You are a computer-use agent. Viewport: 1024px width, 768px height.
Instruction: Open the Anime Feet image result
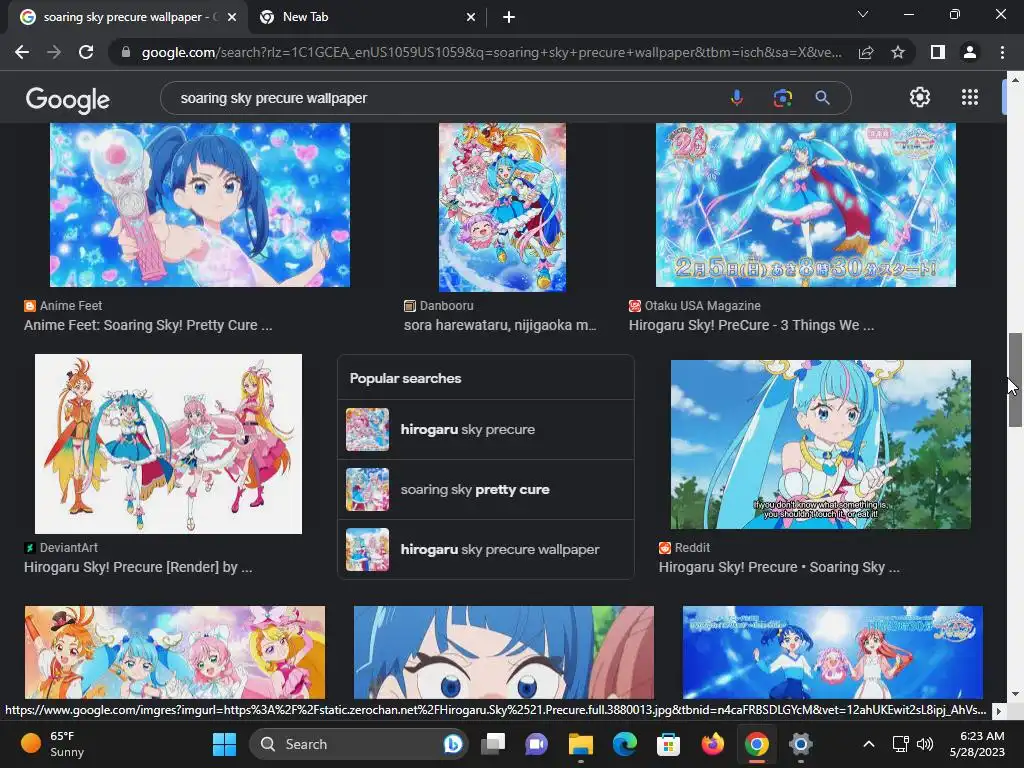[x=200, y=204]
